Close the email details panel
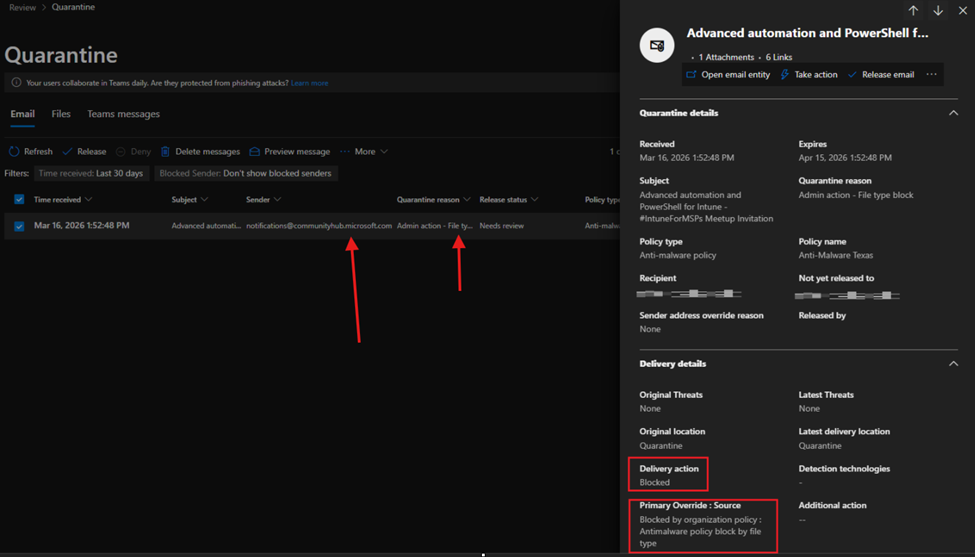 tap(962, 11)
